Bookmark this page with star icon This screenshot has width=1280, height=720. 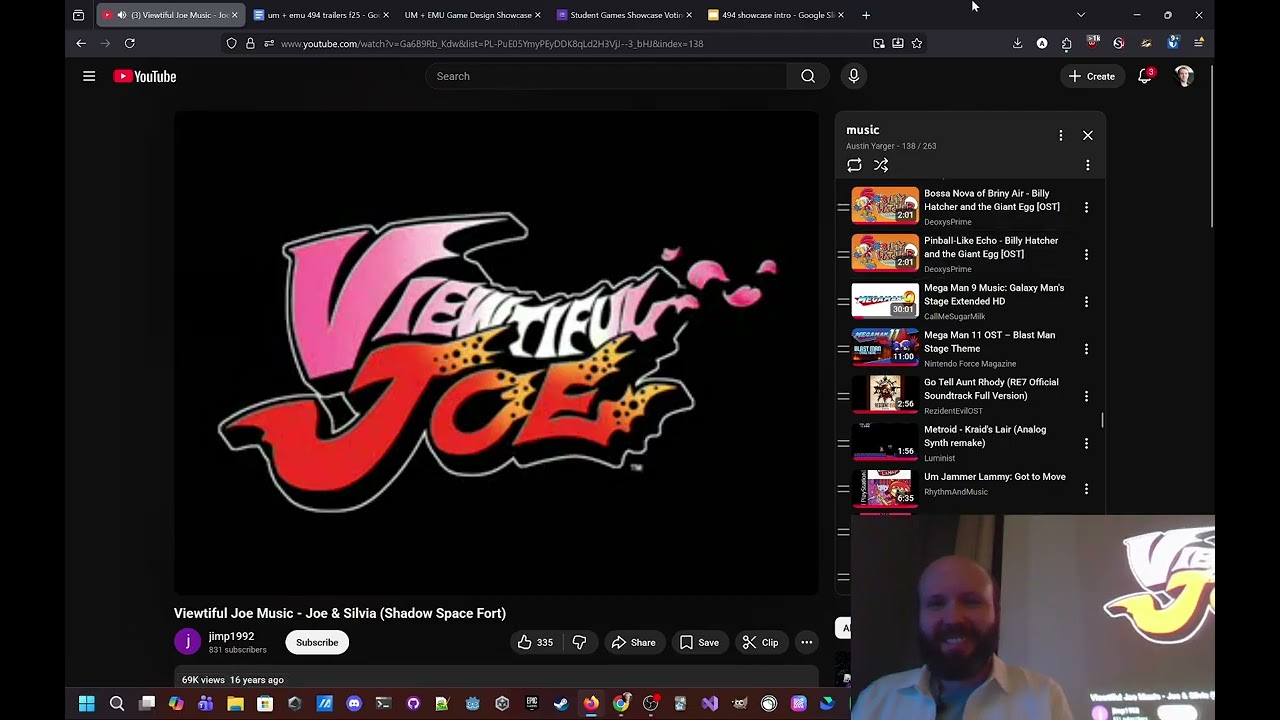coord(917,43)
